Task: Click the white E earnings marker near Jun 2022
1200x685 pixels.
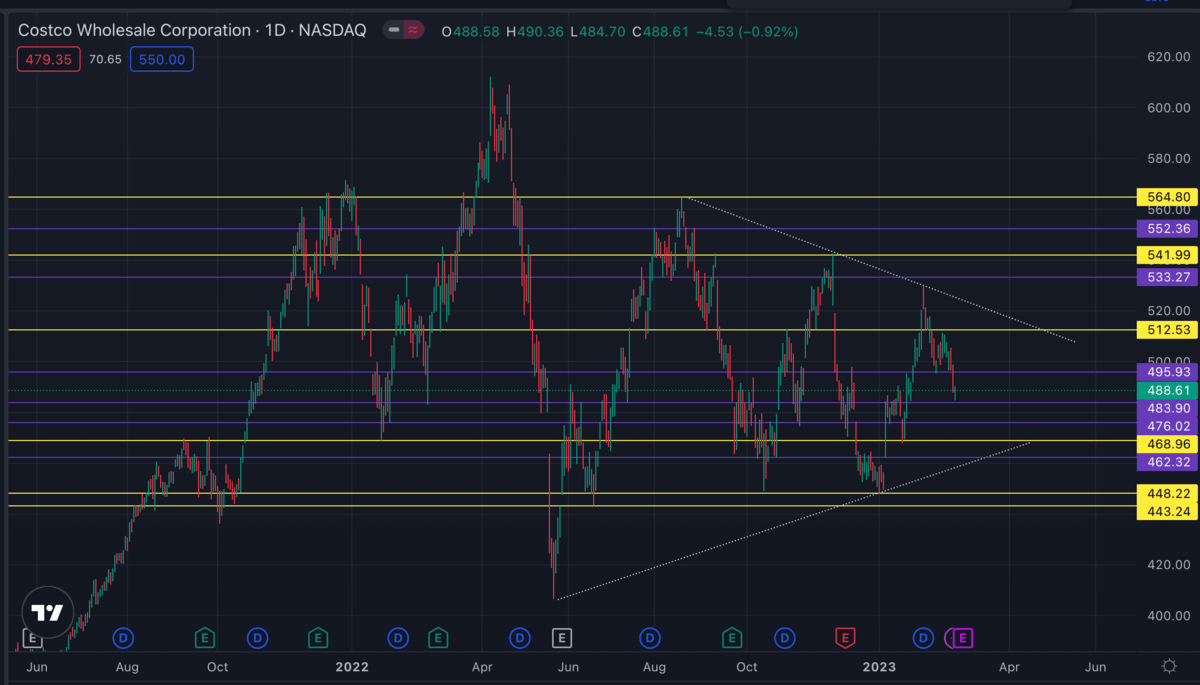Action: pyautogui.click(x=562, y=637)
